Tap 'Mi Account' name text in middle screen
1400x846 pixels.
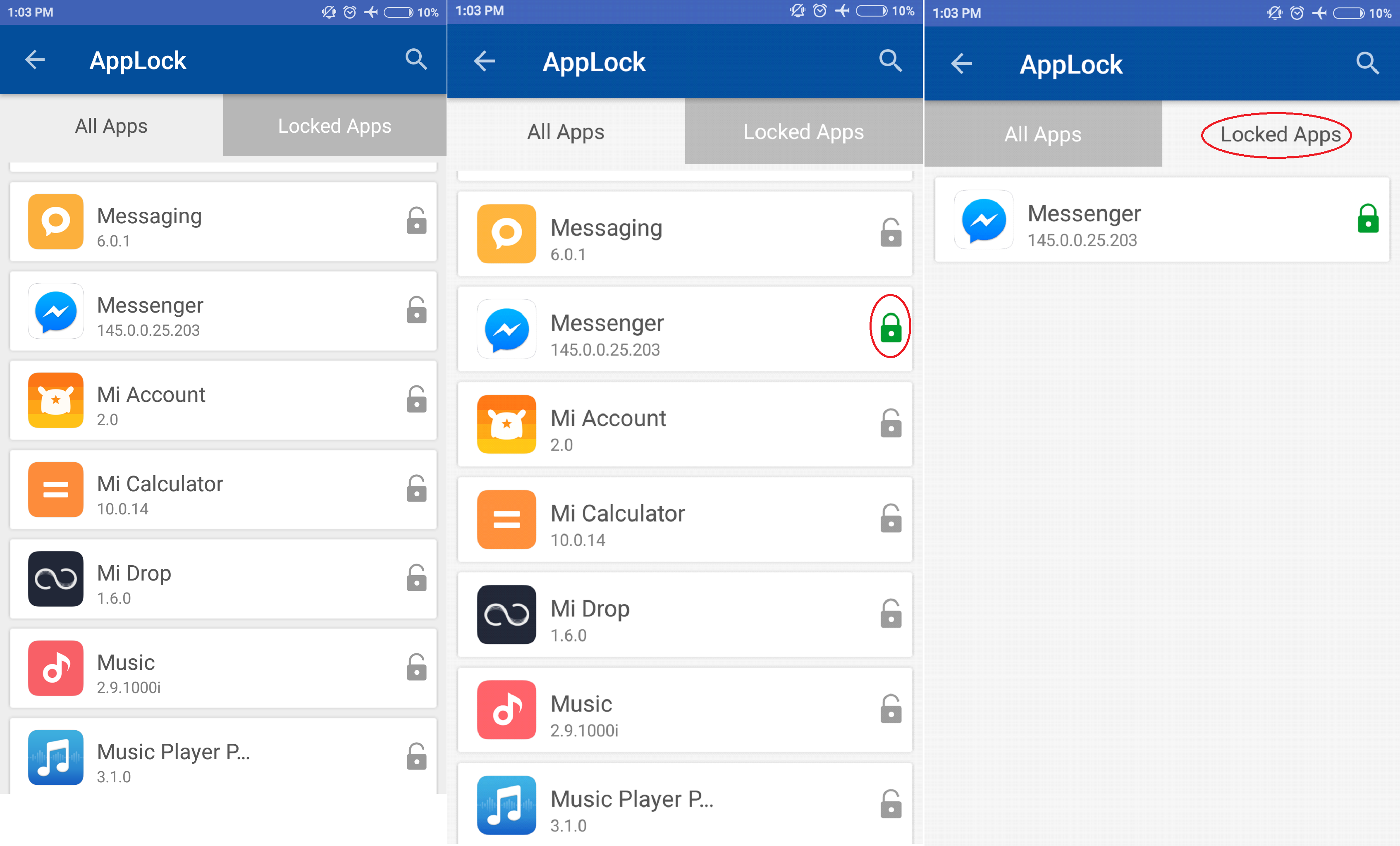[608, 418]
